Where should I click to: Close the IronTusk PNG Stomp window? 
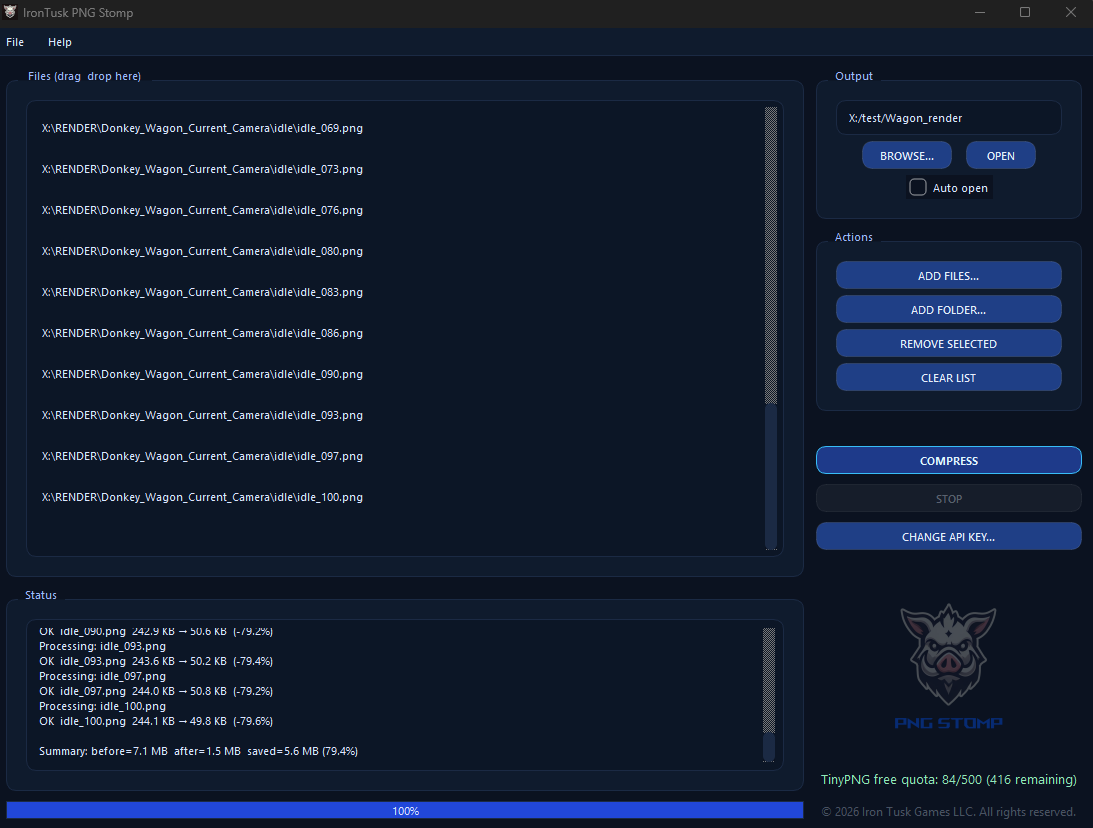[x=1071, y=13]
